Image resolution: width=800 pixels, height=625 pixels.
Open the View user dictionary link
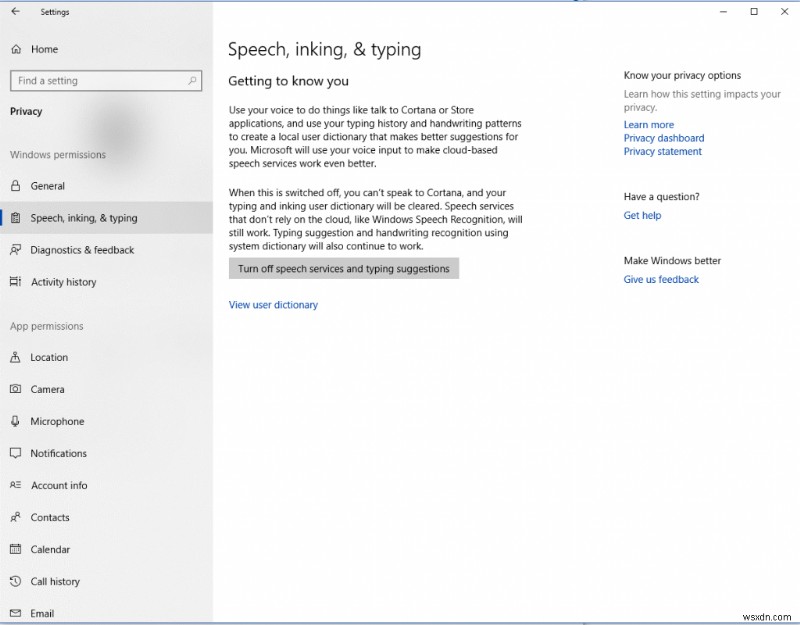click(273, 304)
